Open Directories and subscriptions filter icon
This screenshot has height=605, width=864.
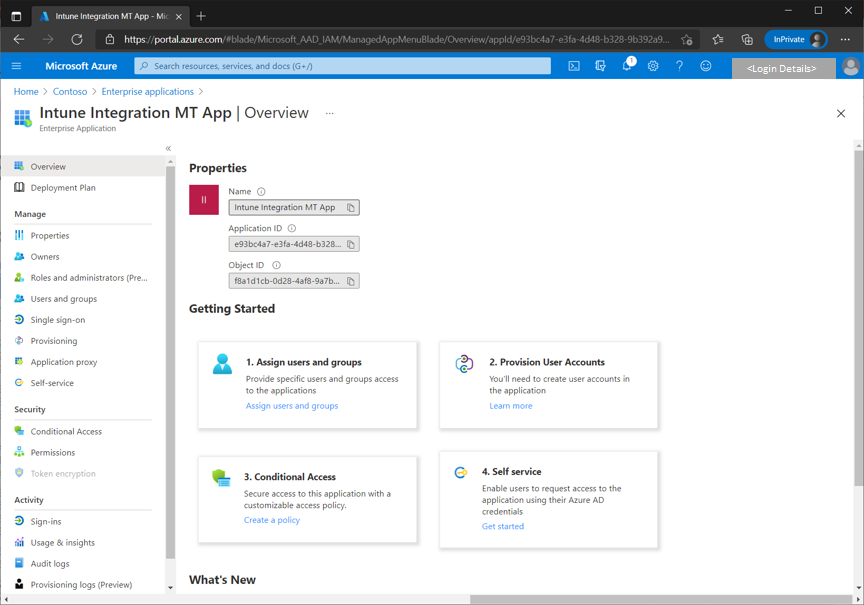(600, 66)
